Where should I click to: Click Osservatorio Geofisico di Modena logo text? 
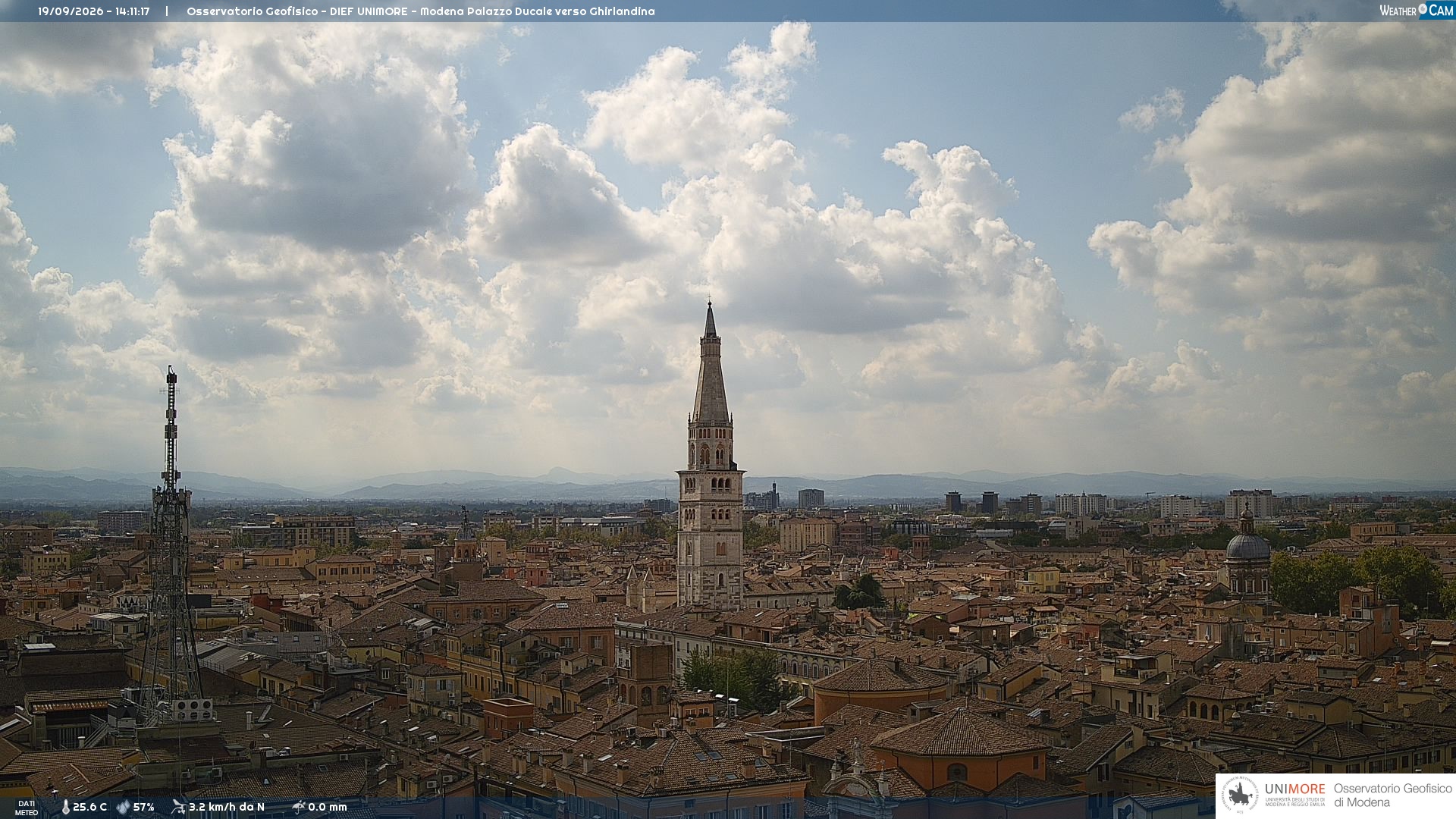(1392, 795)
